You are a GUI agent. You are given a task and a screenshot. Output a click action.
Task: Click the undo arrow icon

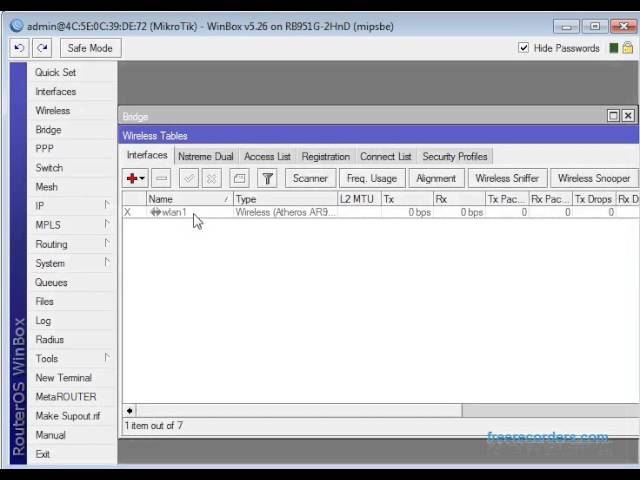pyautogui.click(x=19, y=48)
